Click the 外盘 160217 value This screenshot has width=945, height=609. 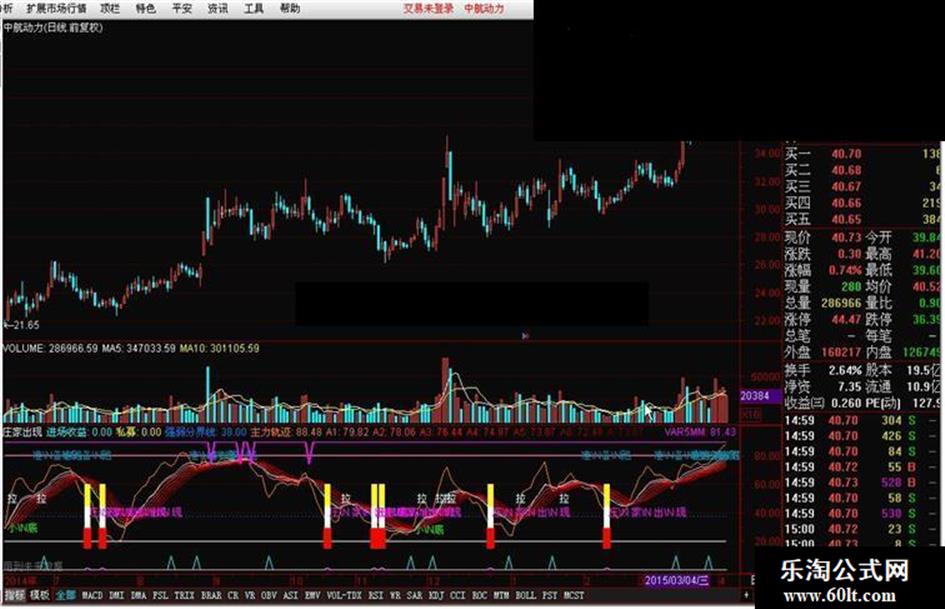tap(841, 352)
